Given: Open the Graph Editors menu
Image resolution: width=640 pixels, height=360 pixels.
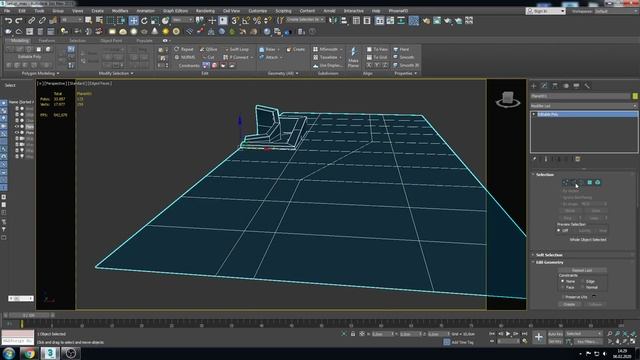Looking at the screenshot, I should click(x=176, y=11).
